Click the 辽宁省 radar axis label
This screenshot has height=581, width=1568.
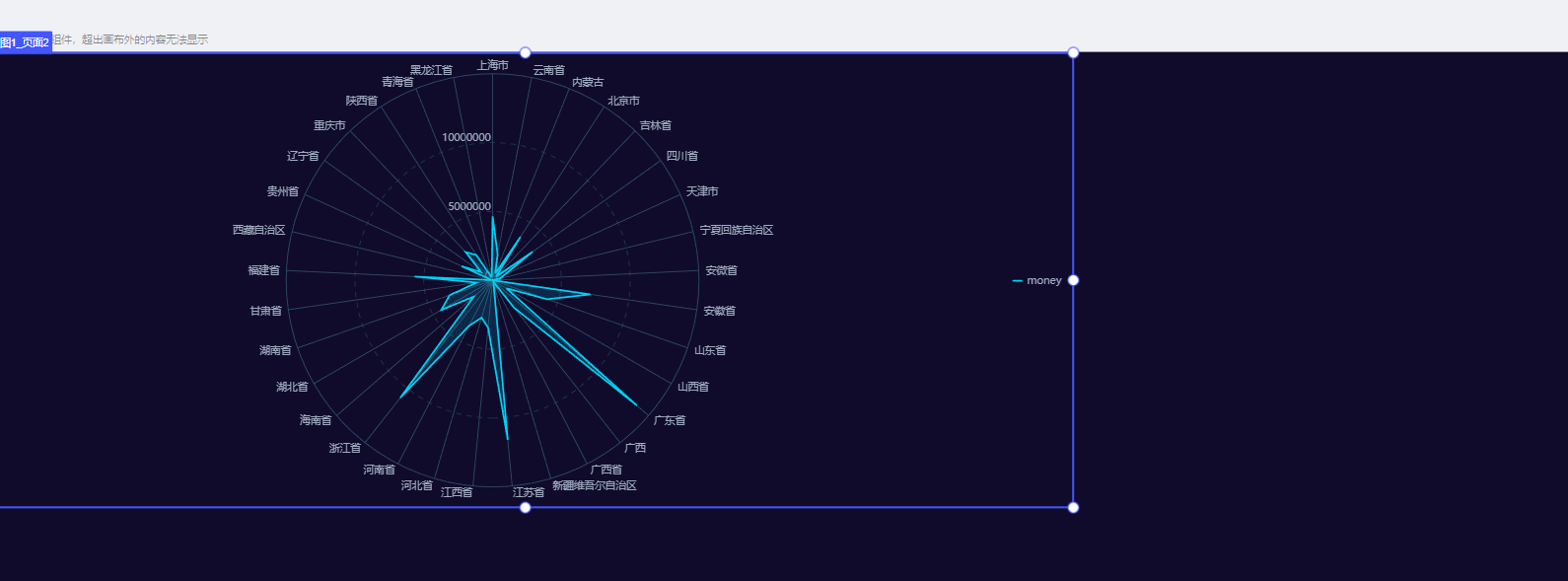(x=304, y=156)
